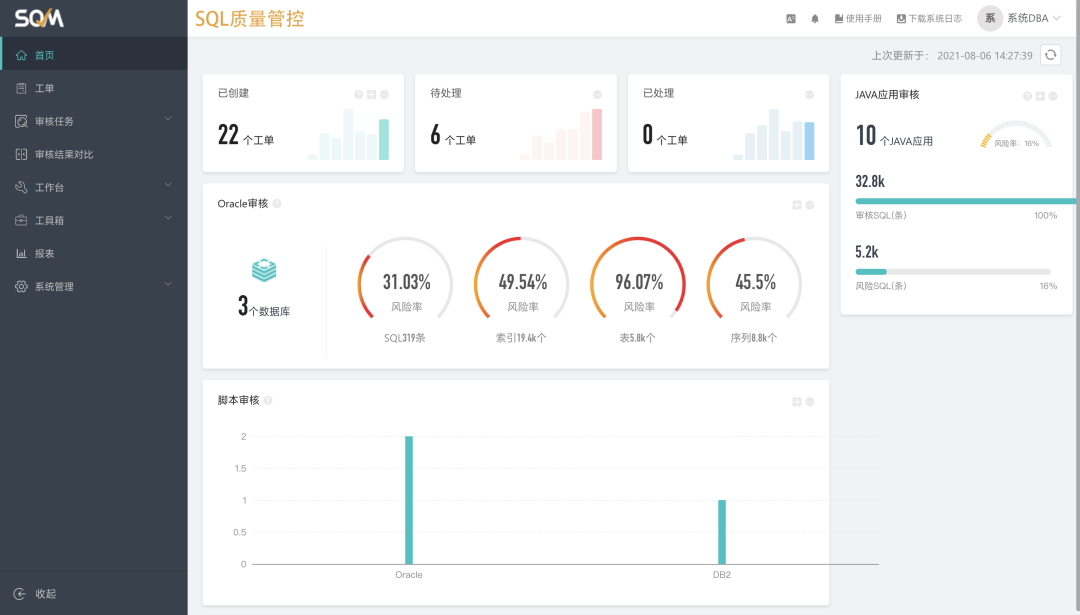Click the plus icon in the 已创建 card
This screenshot has width=1080, height=615.
[x=371, y=95]
